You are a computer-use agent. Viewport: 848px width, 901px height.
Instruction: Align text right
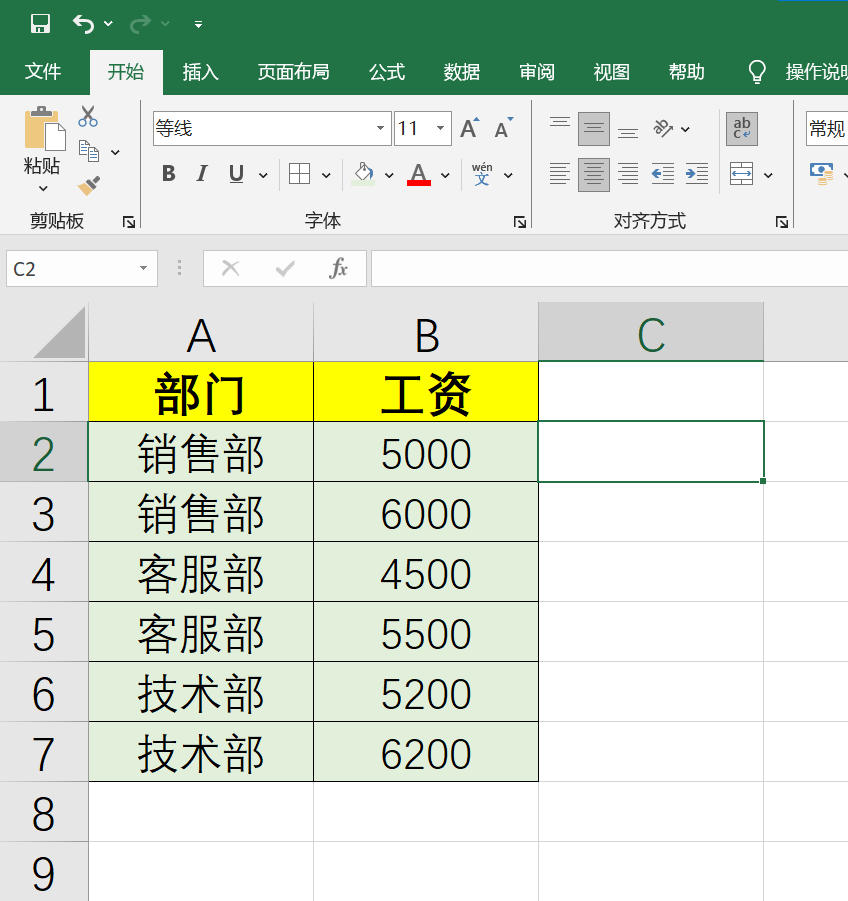pos(628,174)
